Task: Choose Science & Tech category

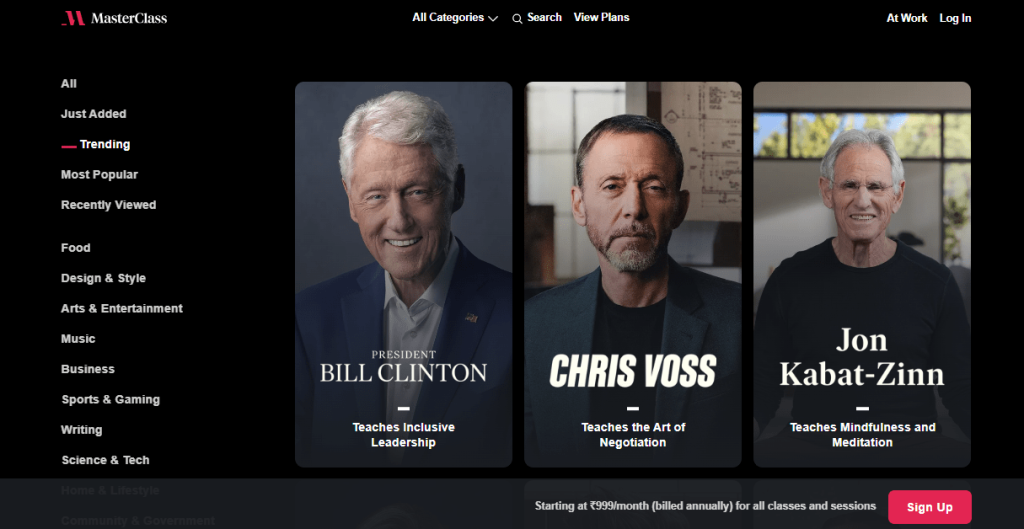Action: pos(105,460)
